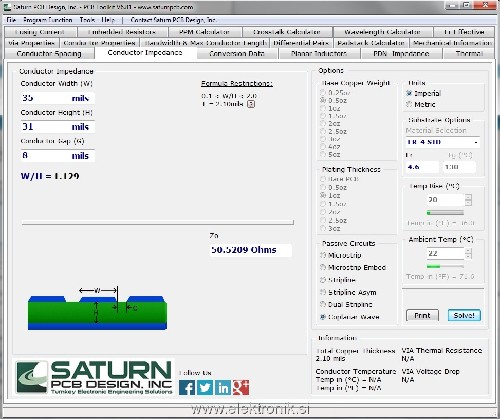The image size is (500, 419).
Task: Increase Temp Rise with up arrow
Action: pyautogui.click(x=468, y=197)
